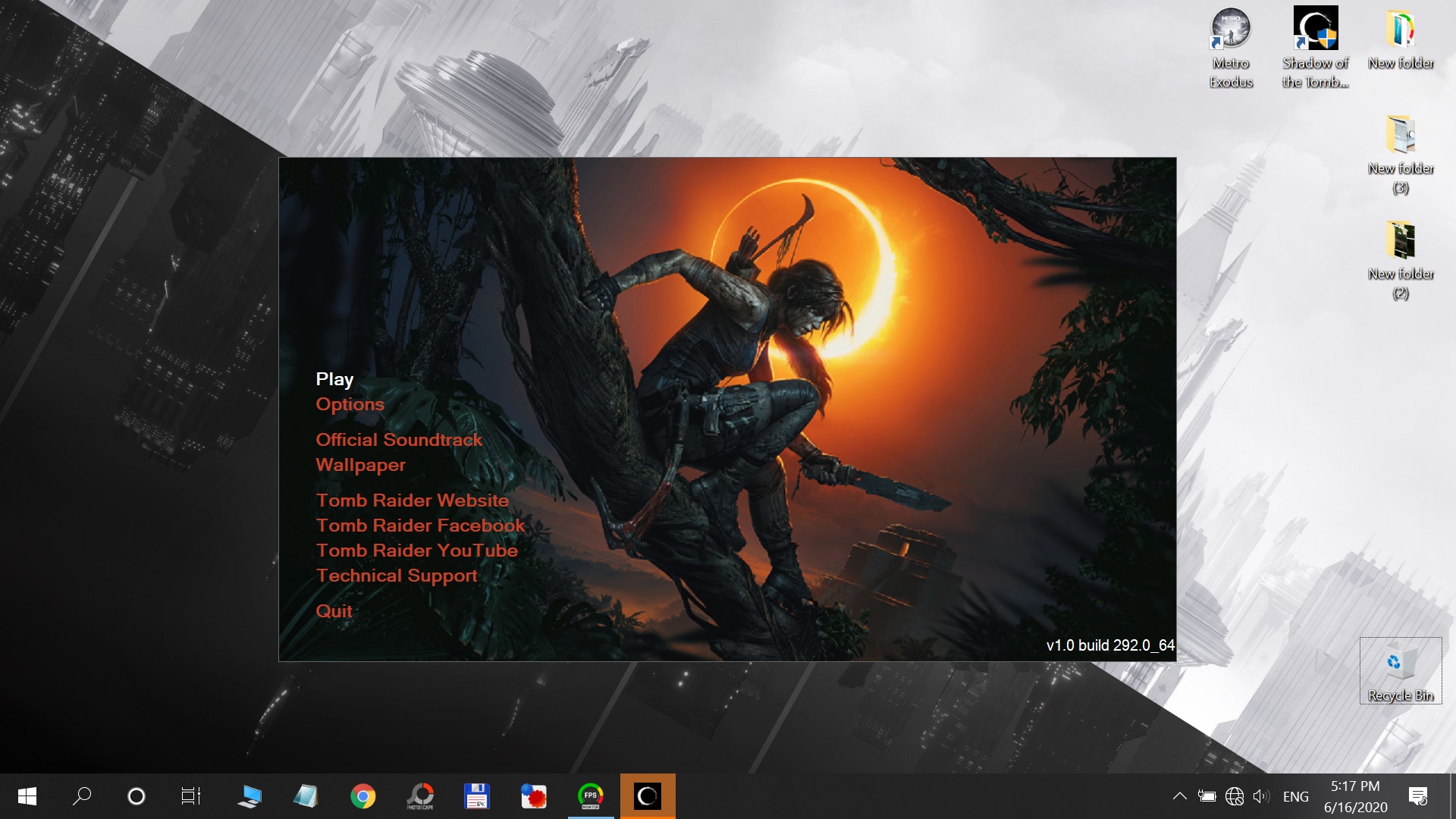This screenshot has height=819, width=1456.
Task: Select Shadow of the Tomb Raider desktop shortcut
Action: pos(1315,49)
